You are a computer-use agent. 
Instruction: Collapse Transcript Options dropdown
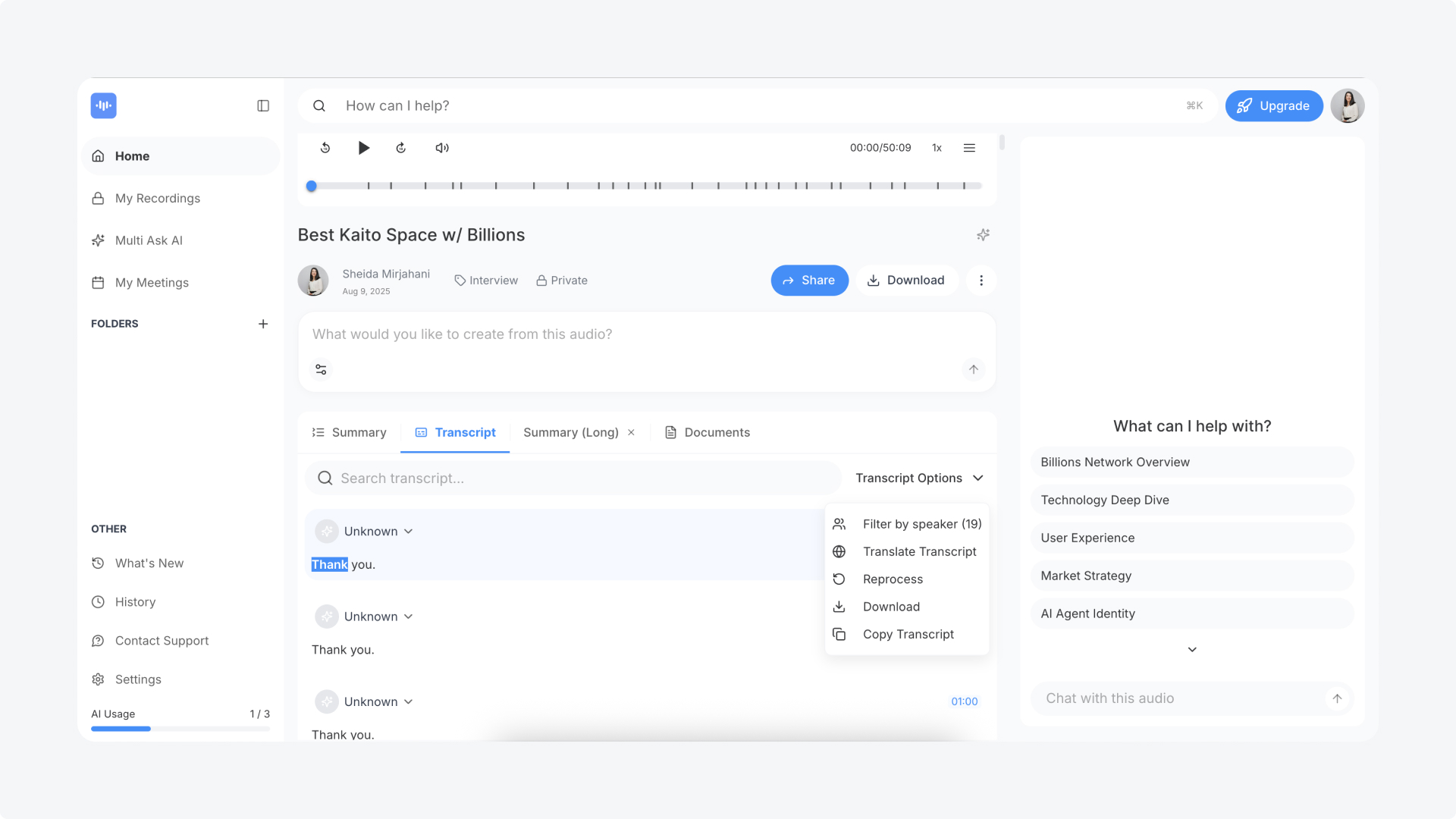(x=920, y=479)
